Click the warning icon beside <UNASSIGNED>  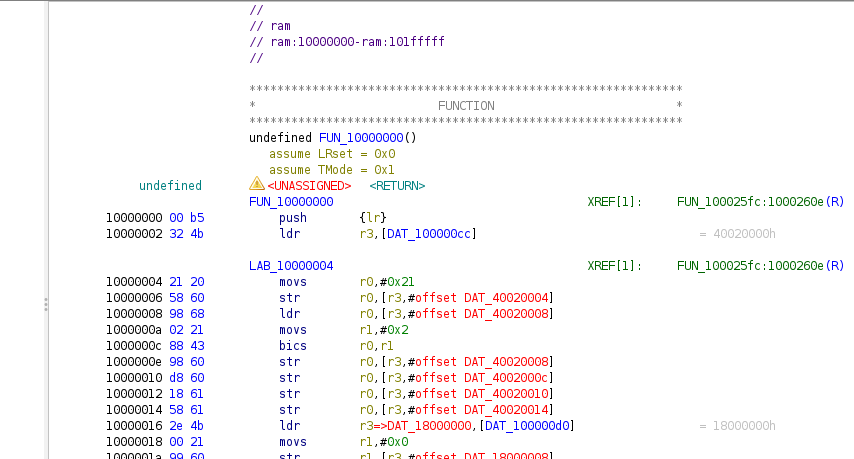point(256,185)
